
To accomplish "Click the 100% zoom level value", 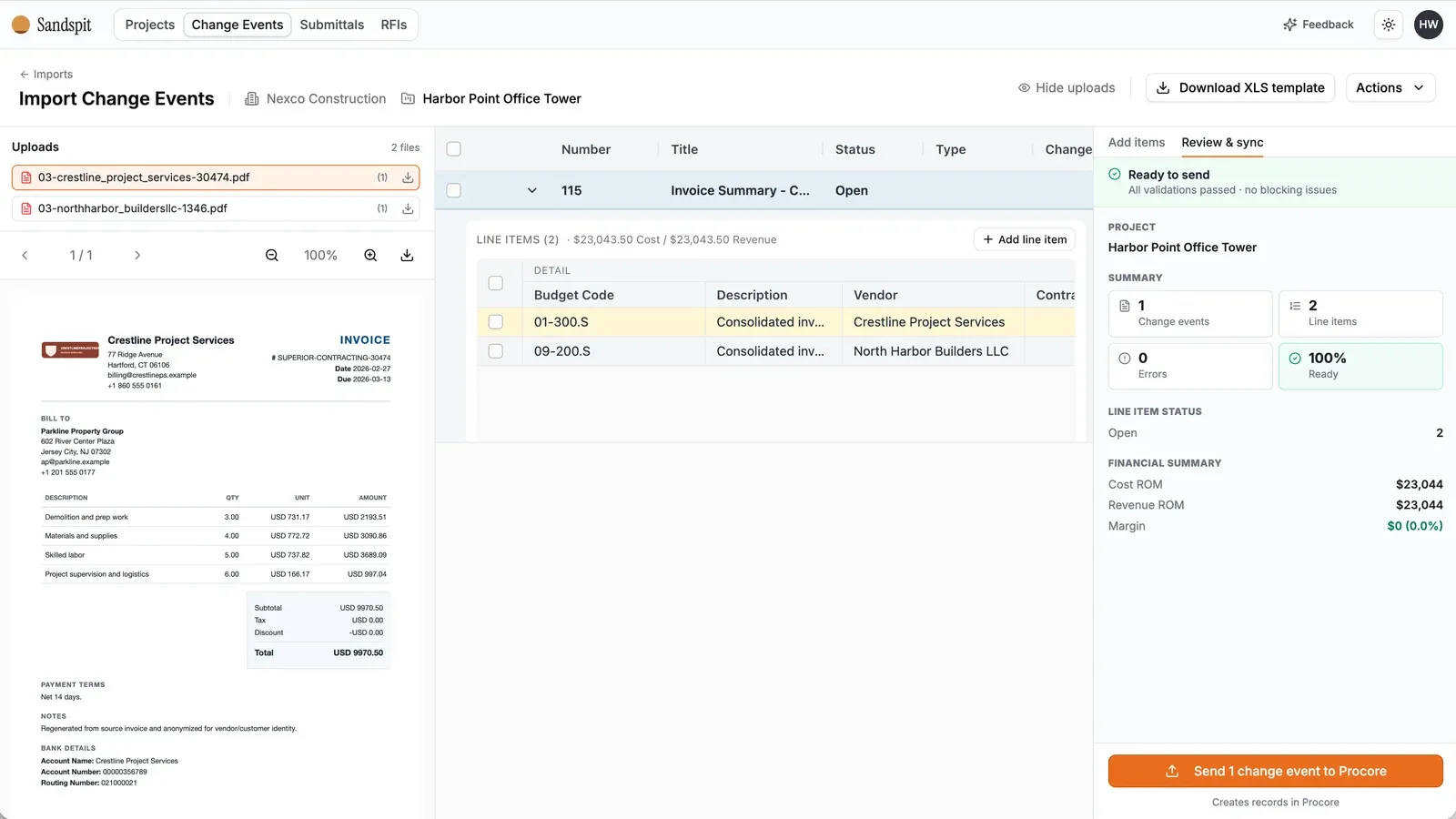I will coord(320,256).
